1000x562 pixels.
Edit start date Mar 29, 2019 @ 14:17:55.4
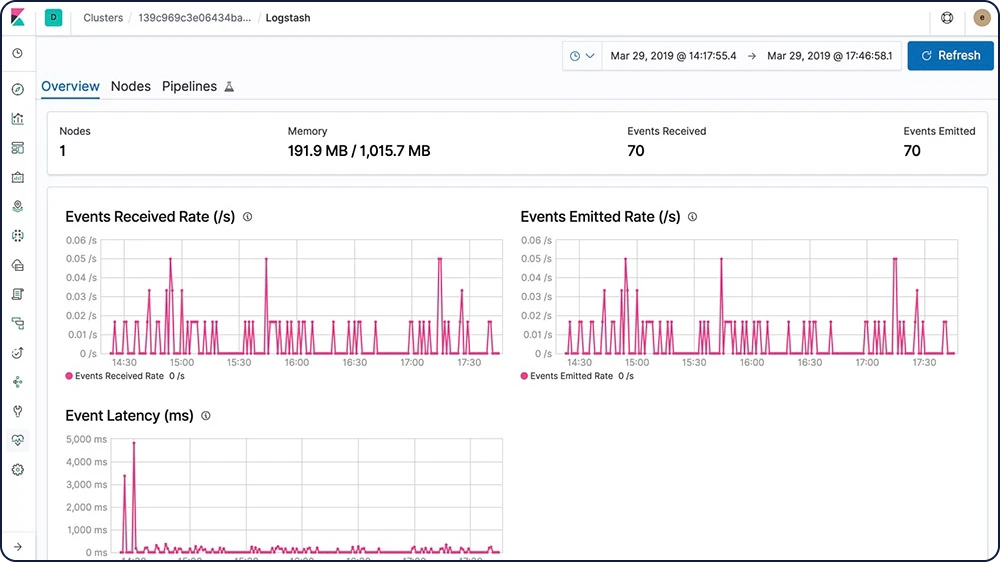(x=673, y=56)
